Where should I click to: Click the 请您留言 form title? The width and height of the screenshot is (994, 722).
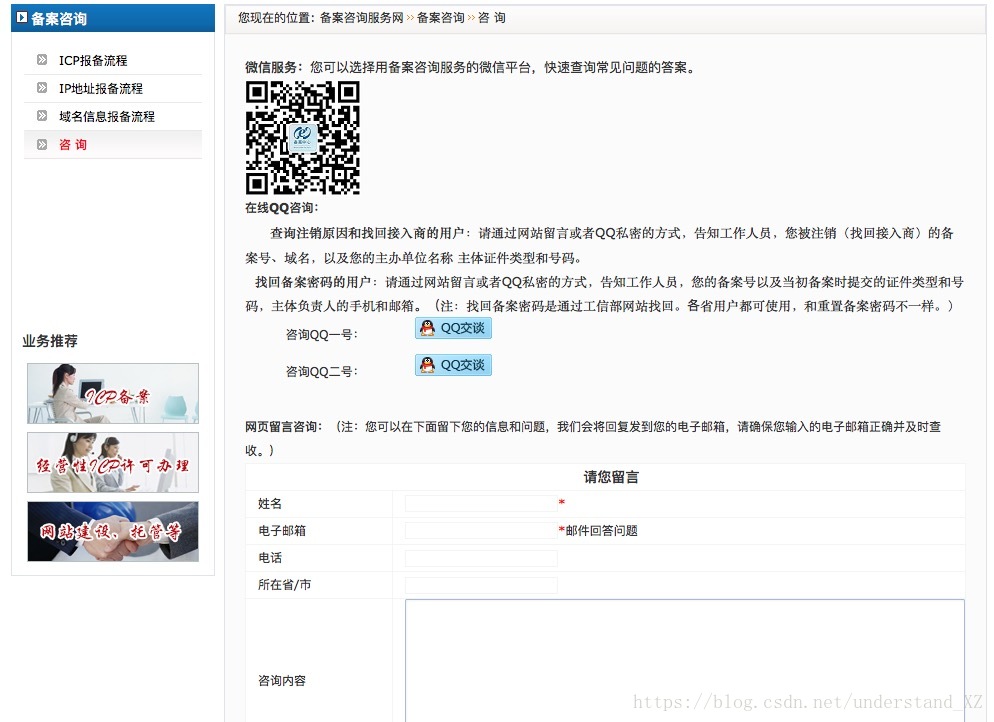pos(611,477)
